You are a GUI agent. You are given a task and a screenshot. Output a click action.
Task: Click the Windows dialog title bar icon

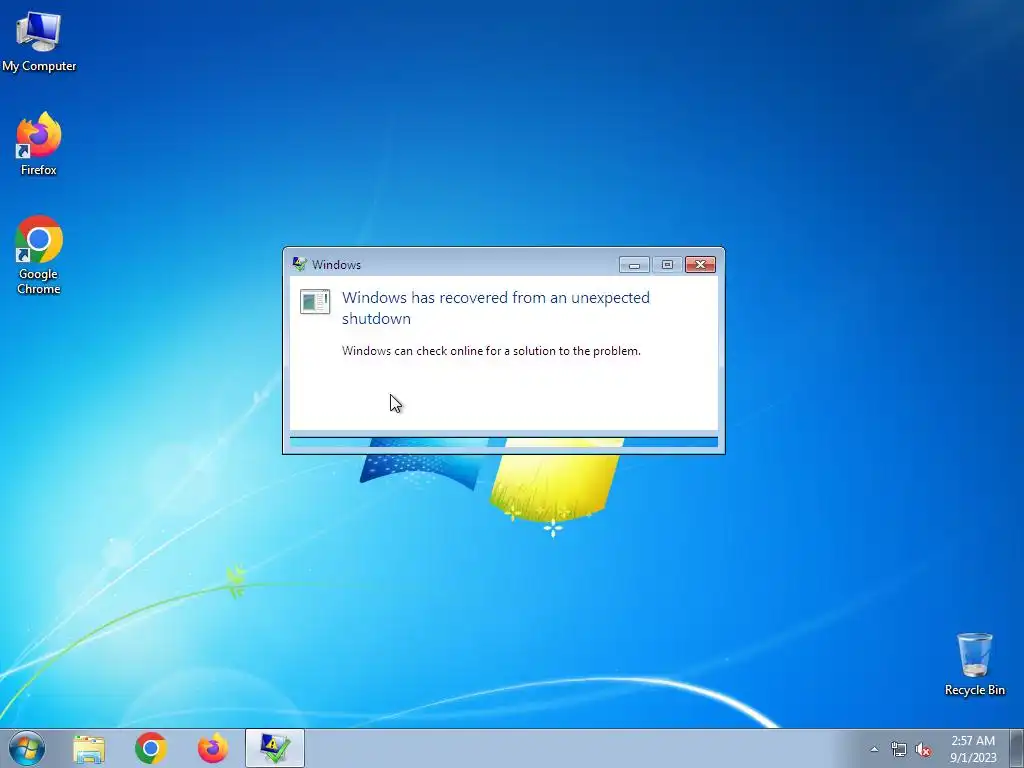[x=300, y=264]
